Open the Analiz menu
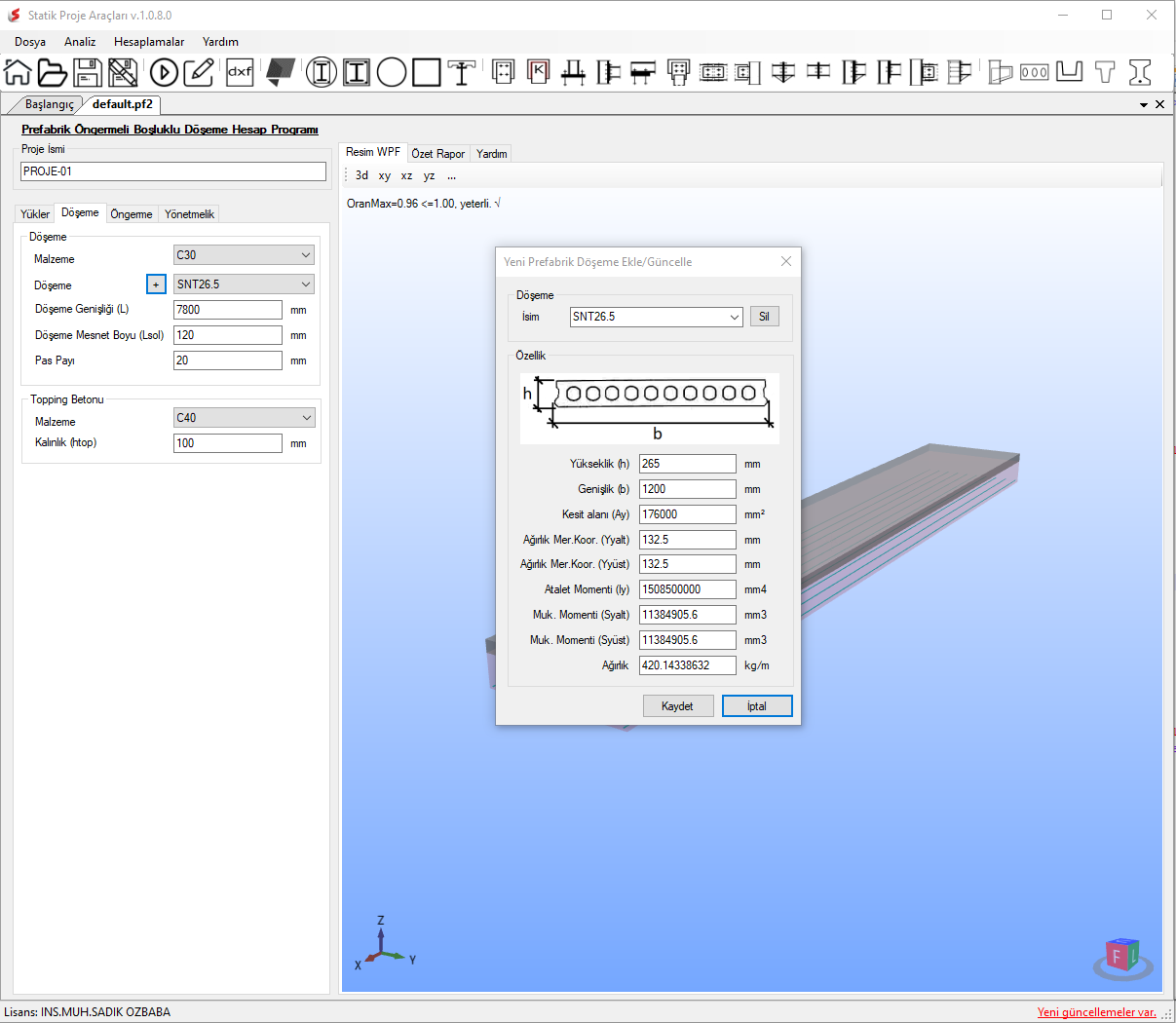1176x1023 pixels. coord(80,42)
